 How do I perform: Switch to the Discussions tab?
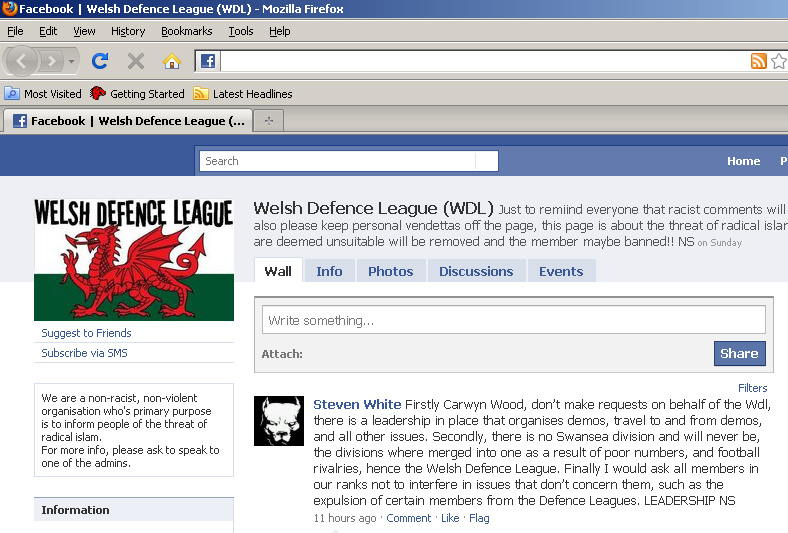click(x=476, y=271)
